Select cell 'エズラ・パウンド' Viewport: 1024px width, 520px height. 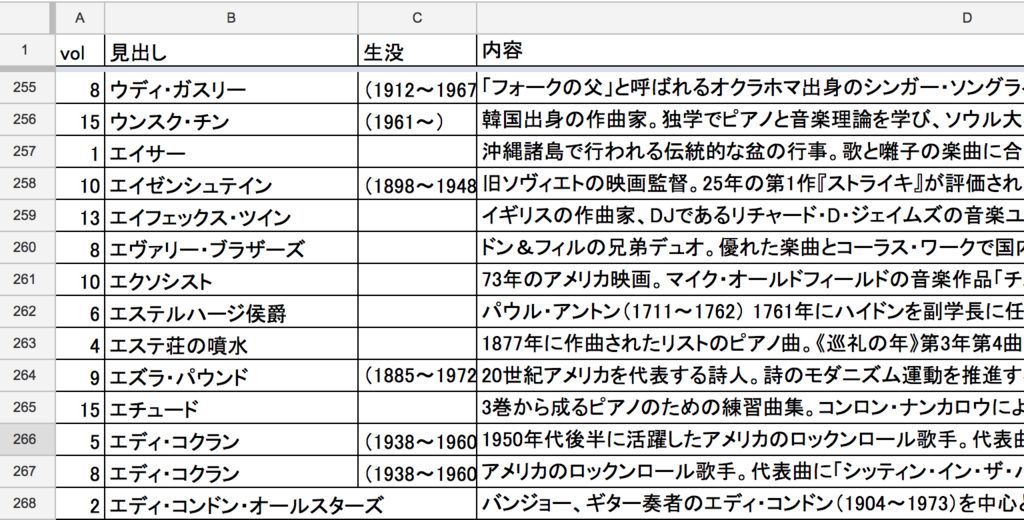(231, 376)
